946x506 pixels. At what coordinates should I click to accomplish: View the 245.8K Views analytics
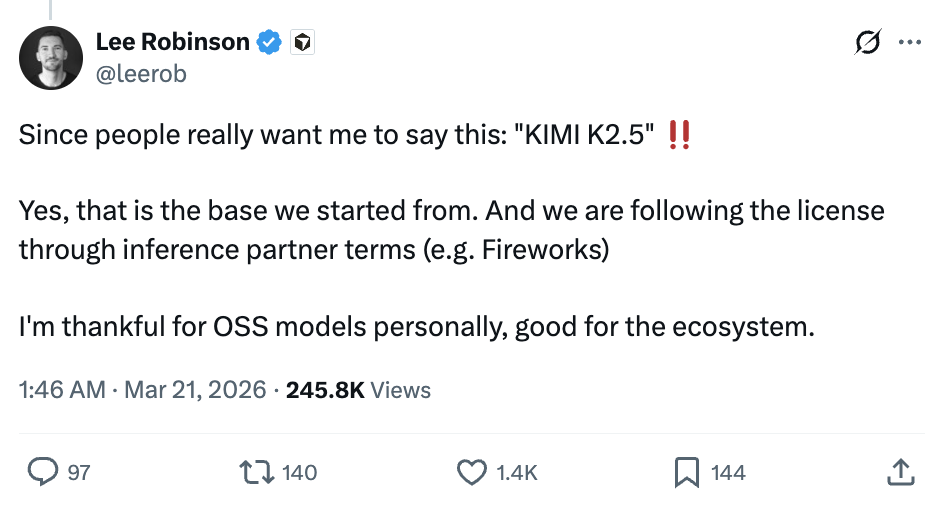pyautogui.click(x=358, y=390)
